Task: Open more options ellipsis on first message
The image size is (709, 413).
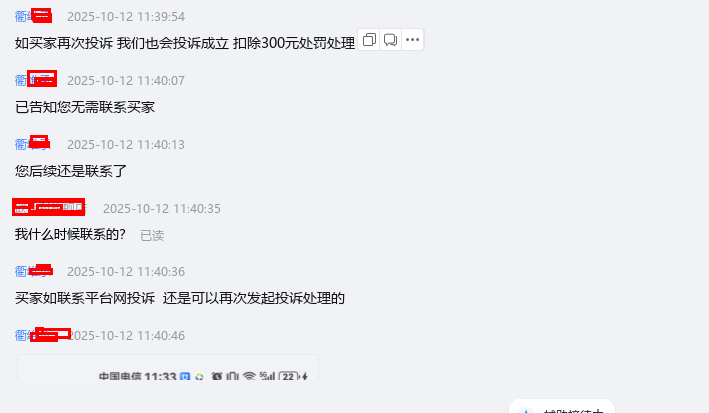Action: pos(412,40)
